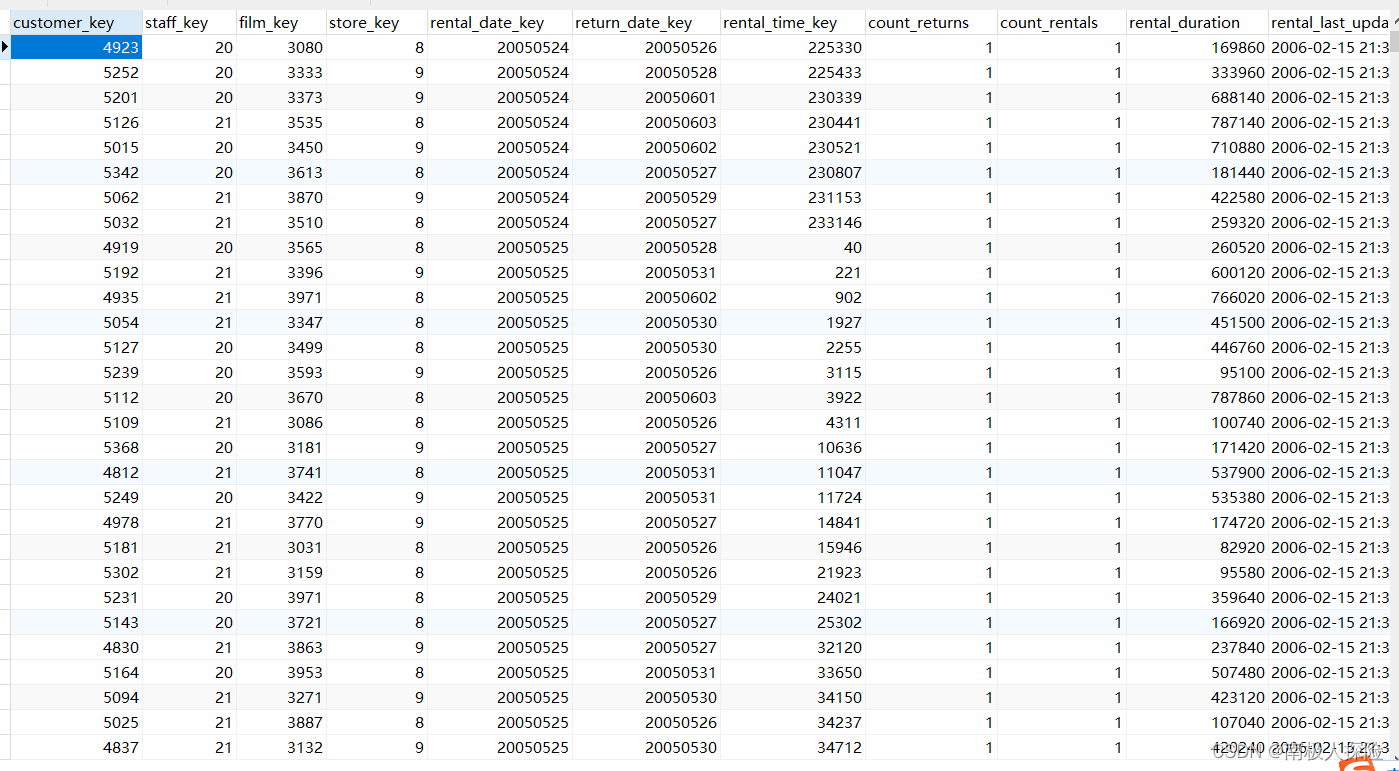
Task: Select rental_duration cell 107040
Action: pyautogui.click(x=1197, y=722)
